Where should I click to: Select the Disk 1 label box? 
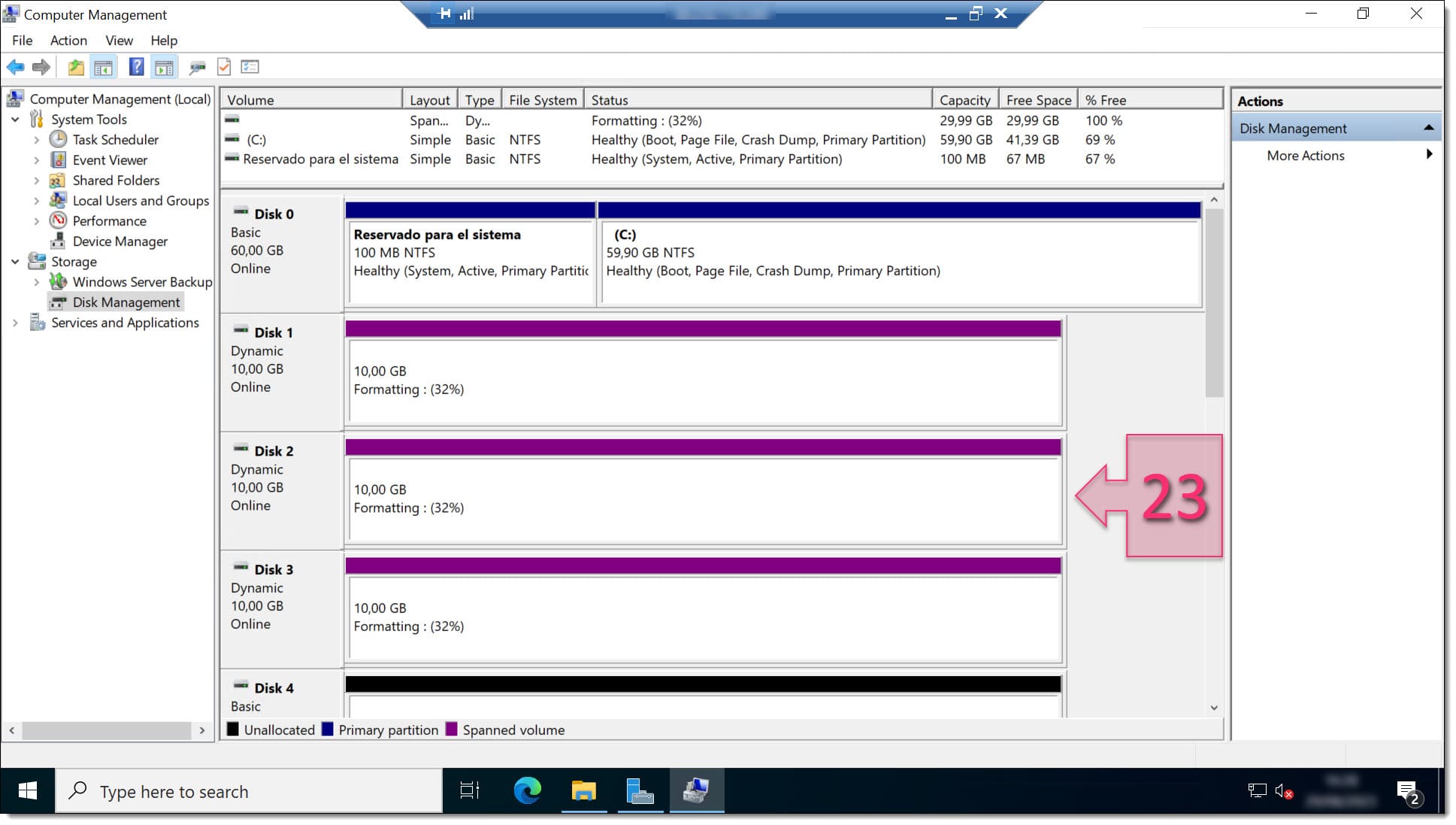pyautogui.click(x=282, y=373)
